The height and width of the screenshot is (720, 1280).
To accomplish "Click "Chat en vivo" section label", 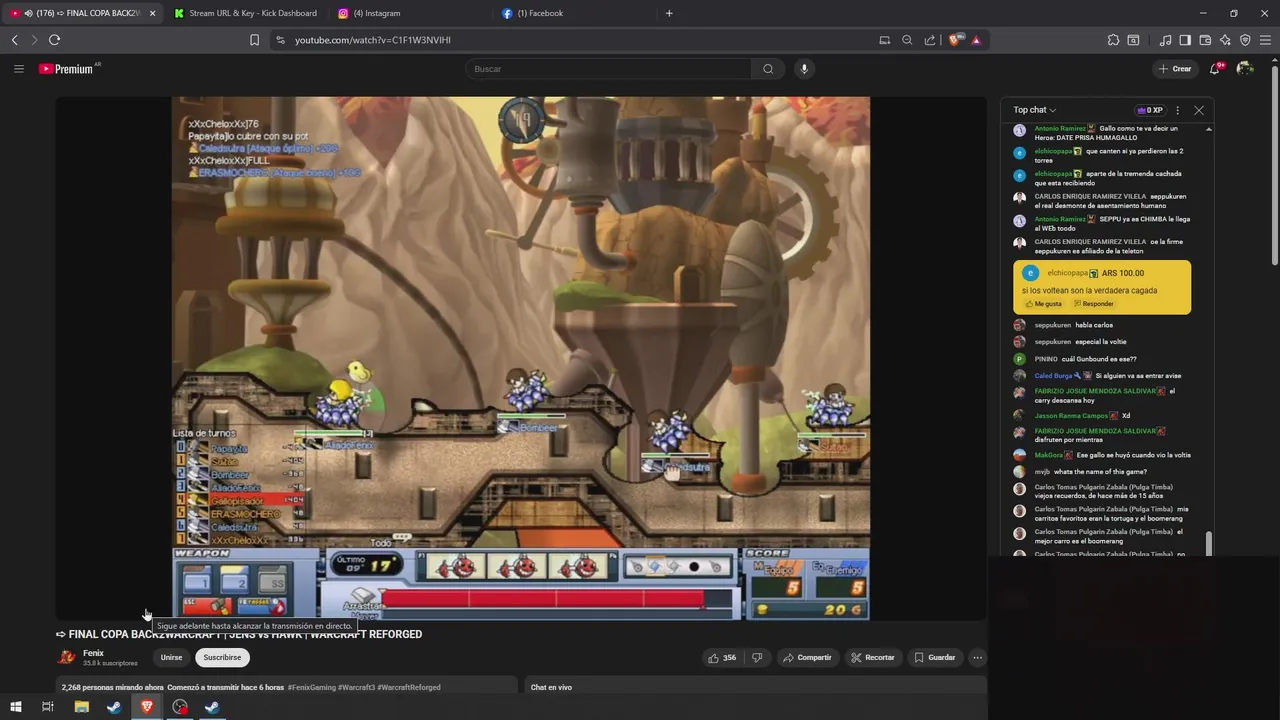I will click(551, 687).
